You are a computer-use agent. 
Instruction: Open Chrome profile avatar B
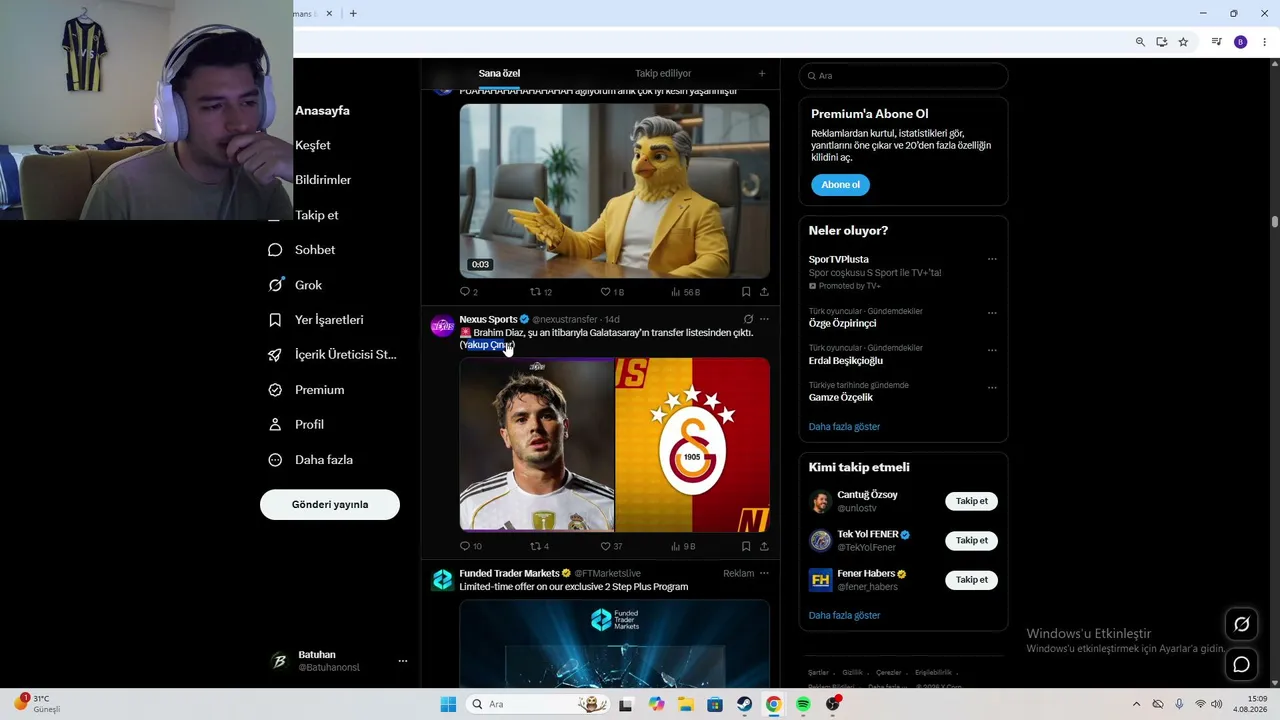click(1241, 42)
